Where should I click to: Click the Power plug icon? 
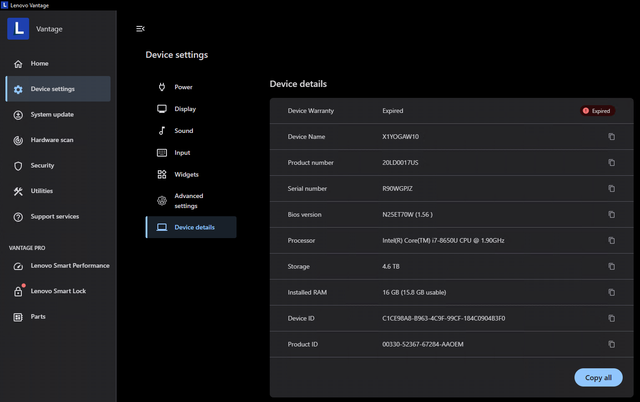(162, 87)
